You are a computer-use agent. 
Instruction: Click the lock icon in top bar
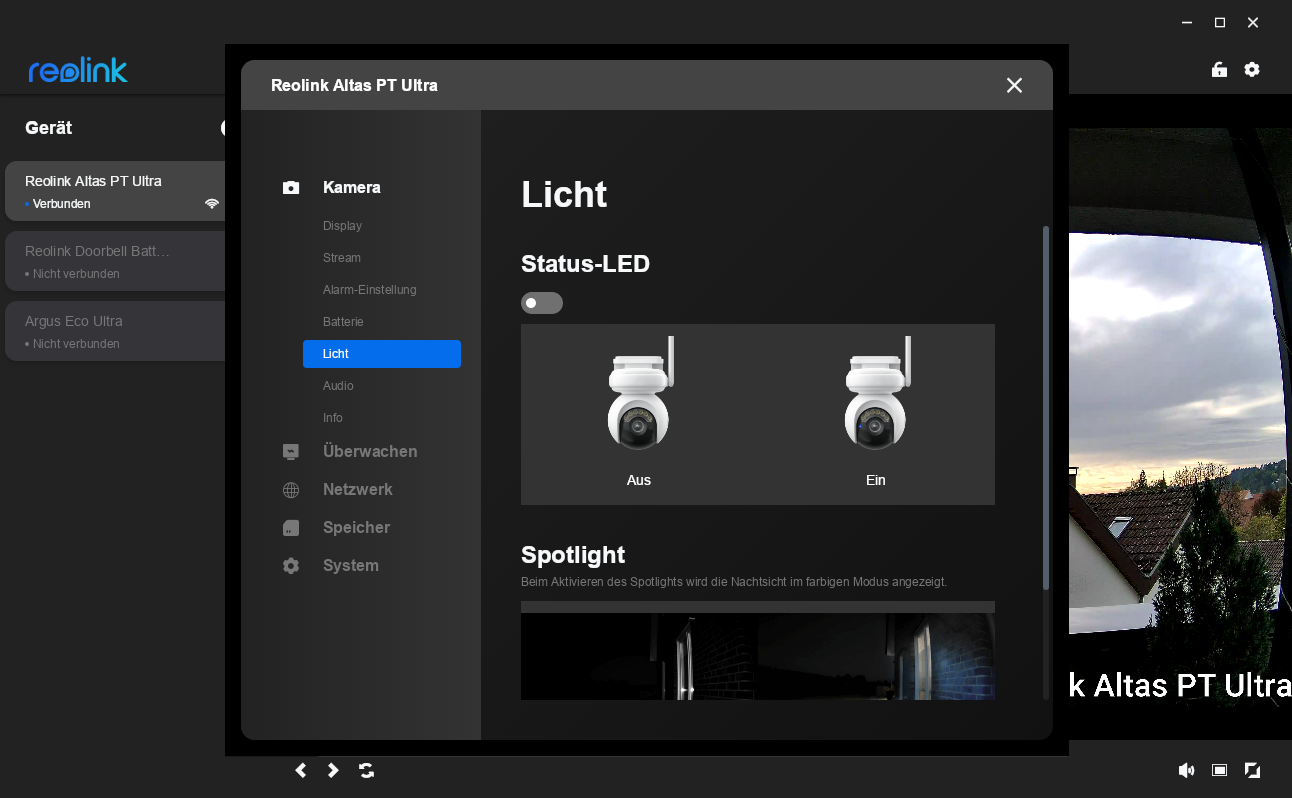click(x=1219, y=70)
